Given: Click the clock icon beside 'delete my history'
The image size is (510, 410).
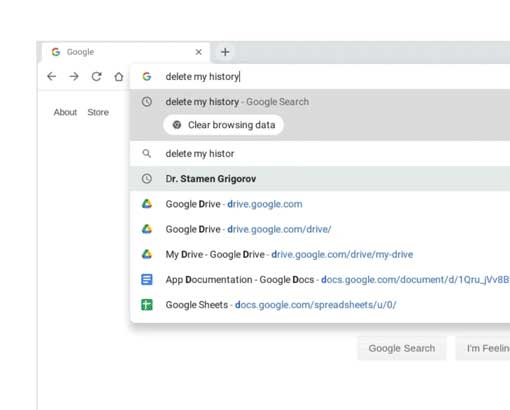Looking at the screenshot, I should point(147,102).
